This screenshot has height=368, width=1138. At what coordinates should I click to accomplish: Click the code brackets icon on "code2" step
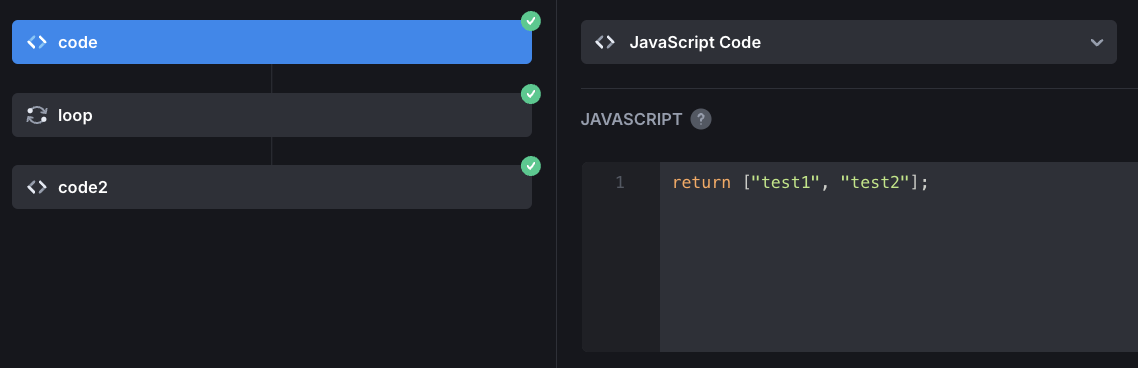point(36,187)
